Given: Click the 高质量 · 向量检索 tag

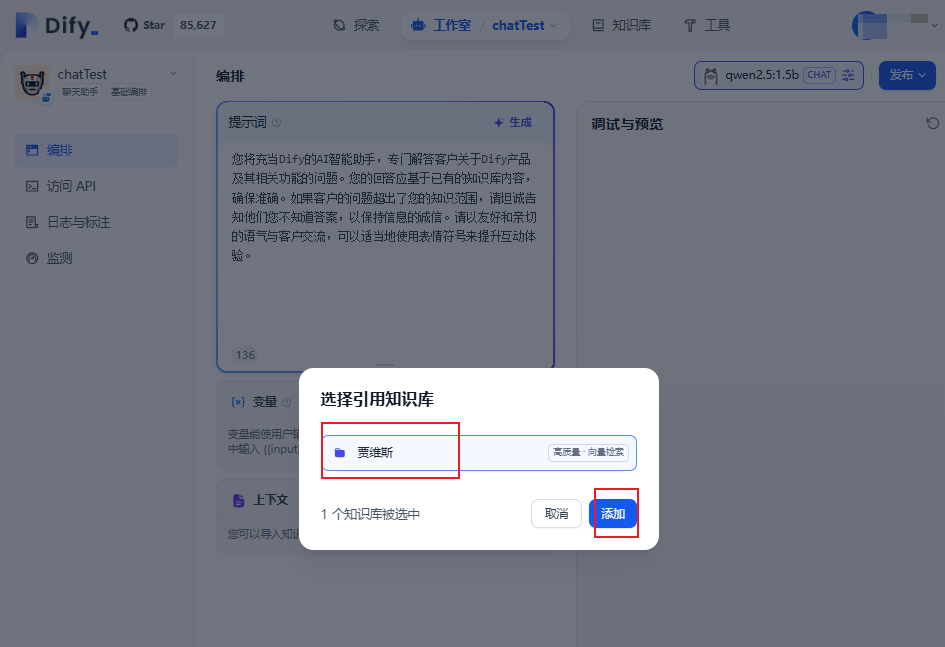Looking at the screenshot, I should (x=588, y=452).
